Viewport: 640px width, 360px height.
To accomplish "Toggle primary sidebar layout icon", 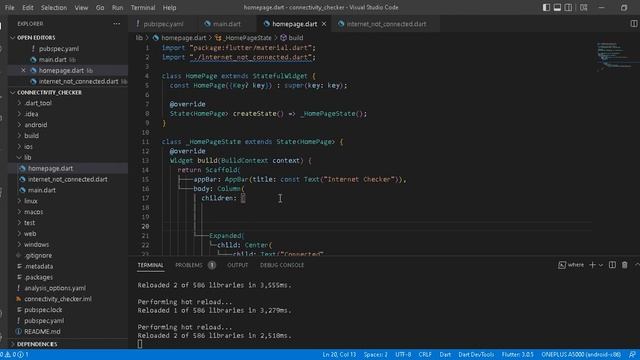I will 546,7.
